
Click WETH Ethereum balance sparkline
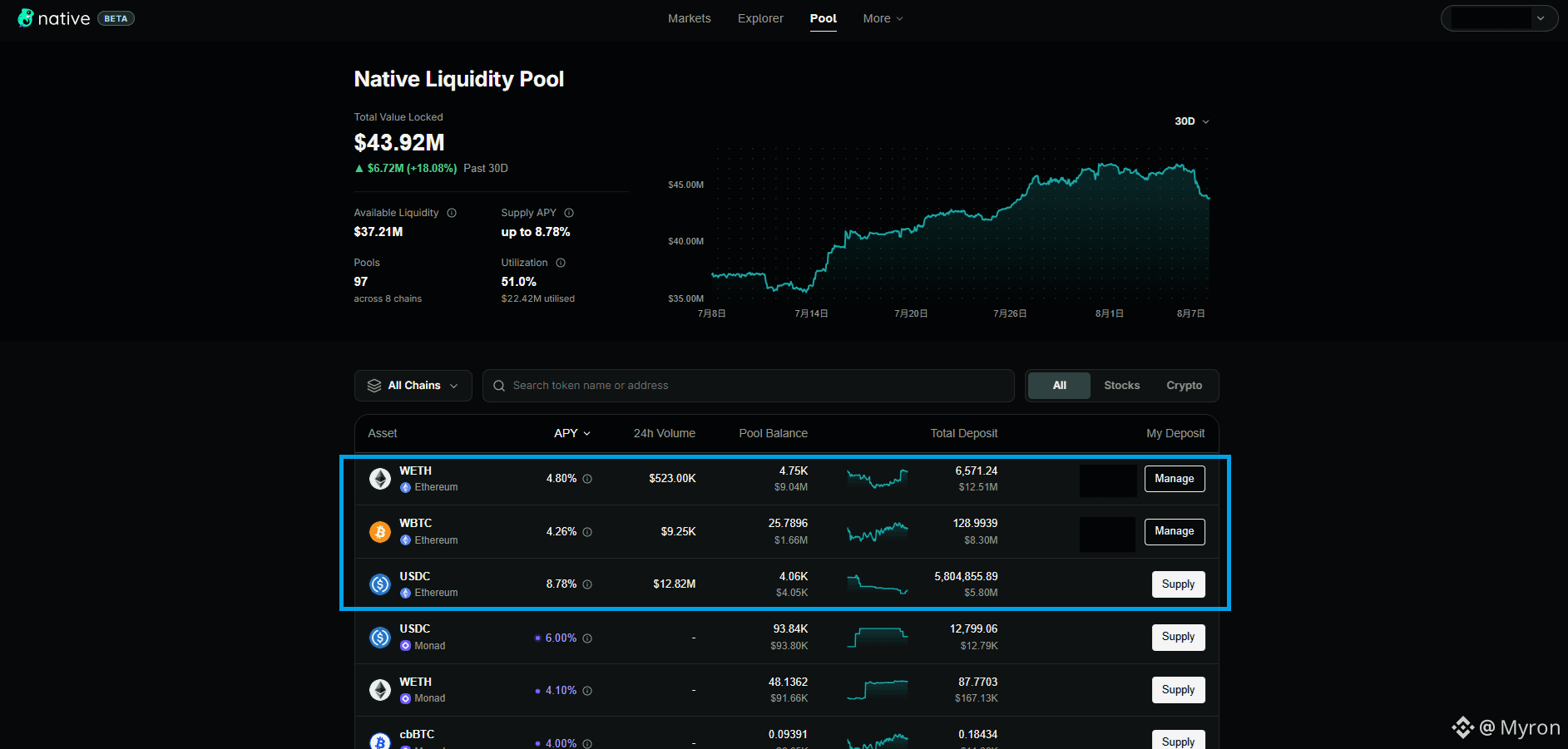[877, 478]
